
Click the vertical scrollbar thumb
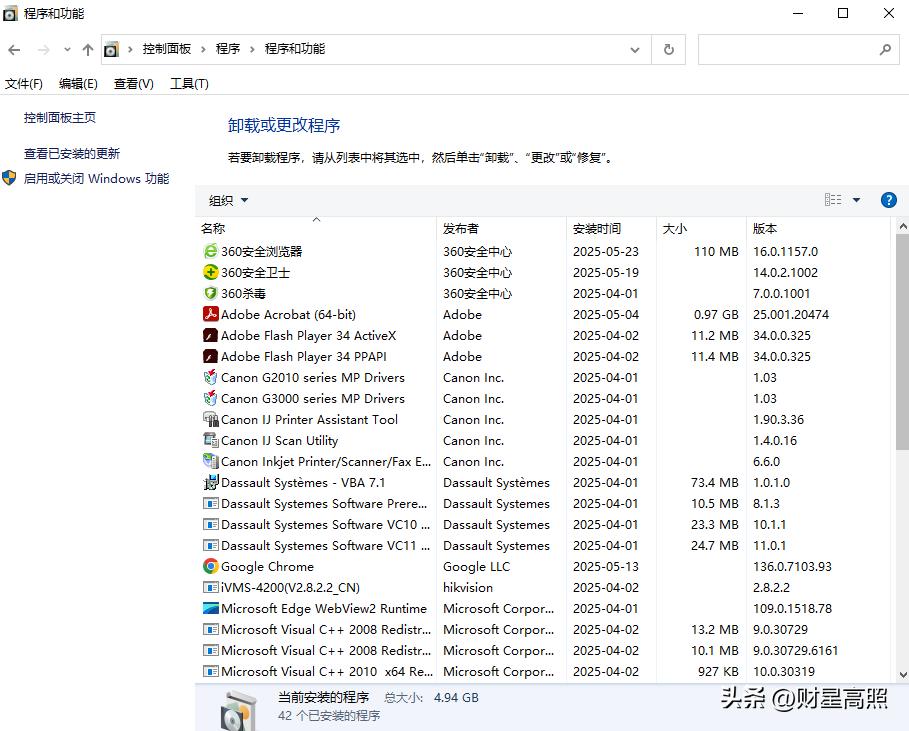coord(903,342)
